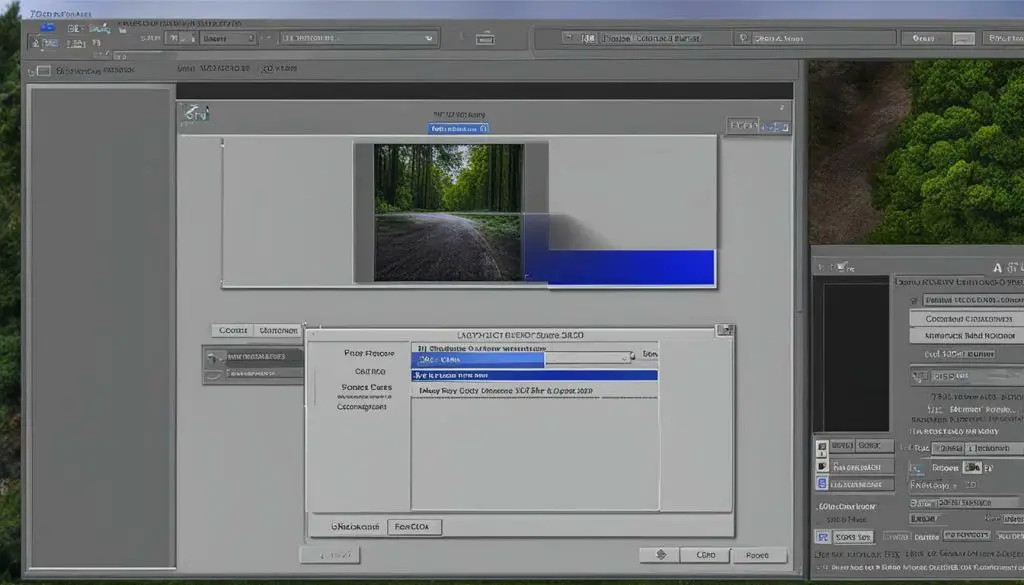Viewport: 1024px width, 585px height.
Task: Select the green tree canopy photo in the right window
Action: pos(916,152)
